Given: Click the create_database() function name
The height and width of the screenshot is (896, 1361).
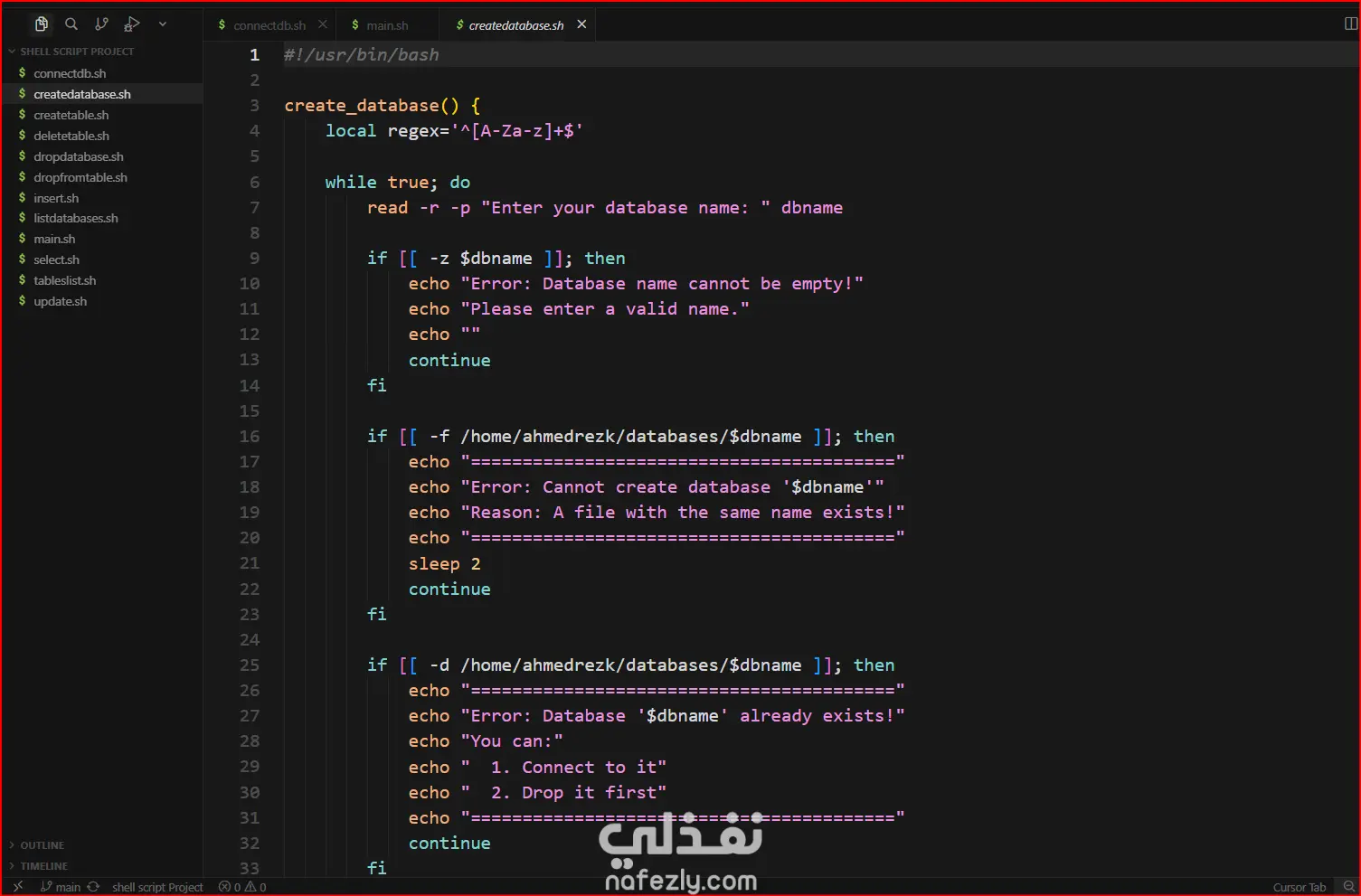Looking at the screenshot, I should click(x=372, y=106).
